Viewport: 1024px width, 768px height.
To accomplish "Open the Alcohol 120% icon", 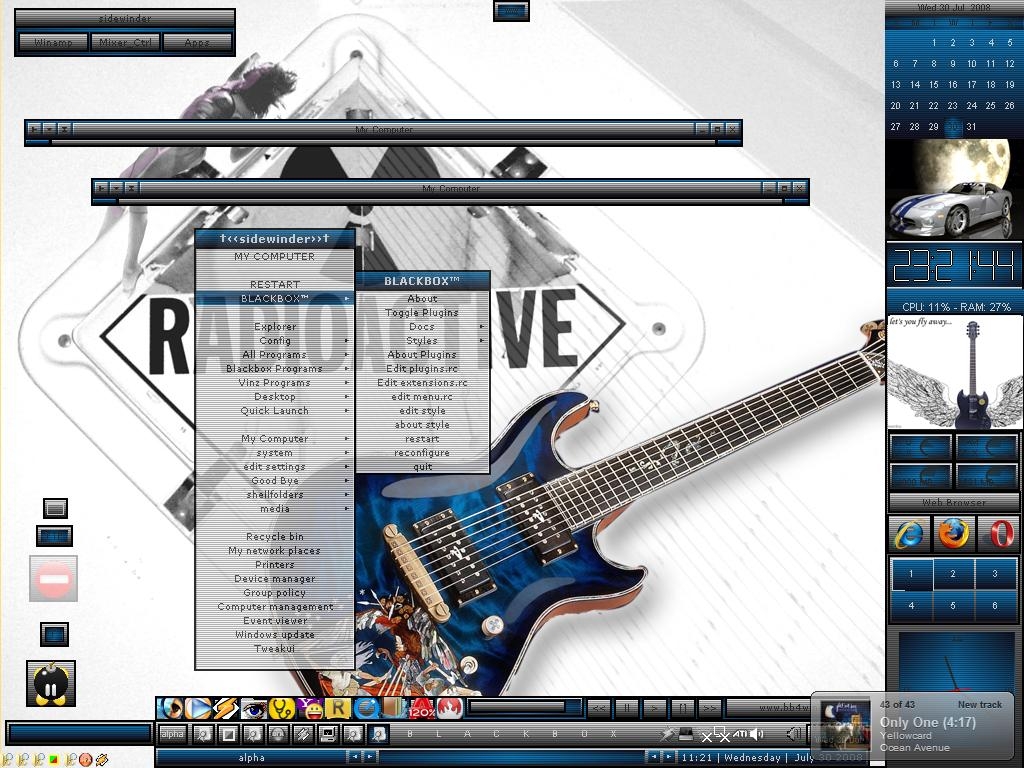I will [x=422, y=708].
